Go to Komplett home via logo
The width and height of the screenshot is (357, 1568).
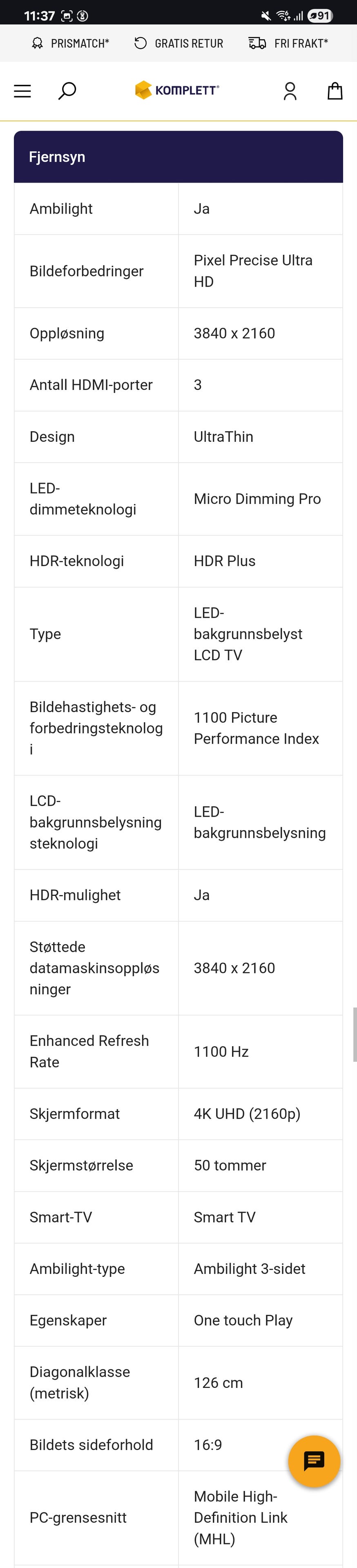point(177,90)
